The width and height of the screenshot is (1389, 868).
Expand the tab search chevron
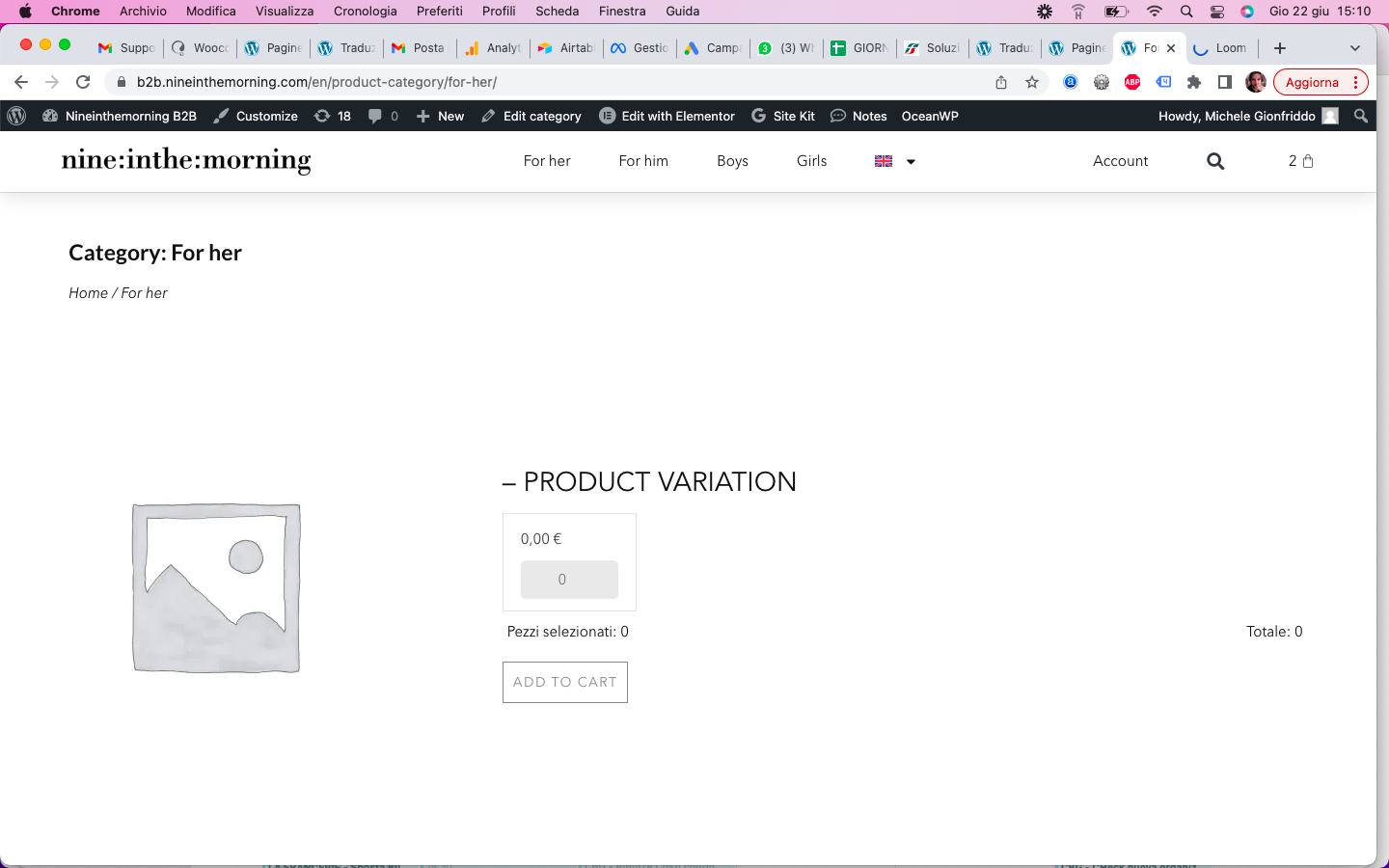click(x=1355, y=48)
